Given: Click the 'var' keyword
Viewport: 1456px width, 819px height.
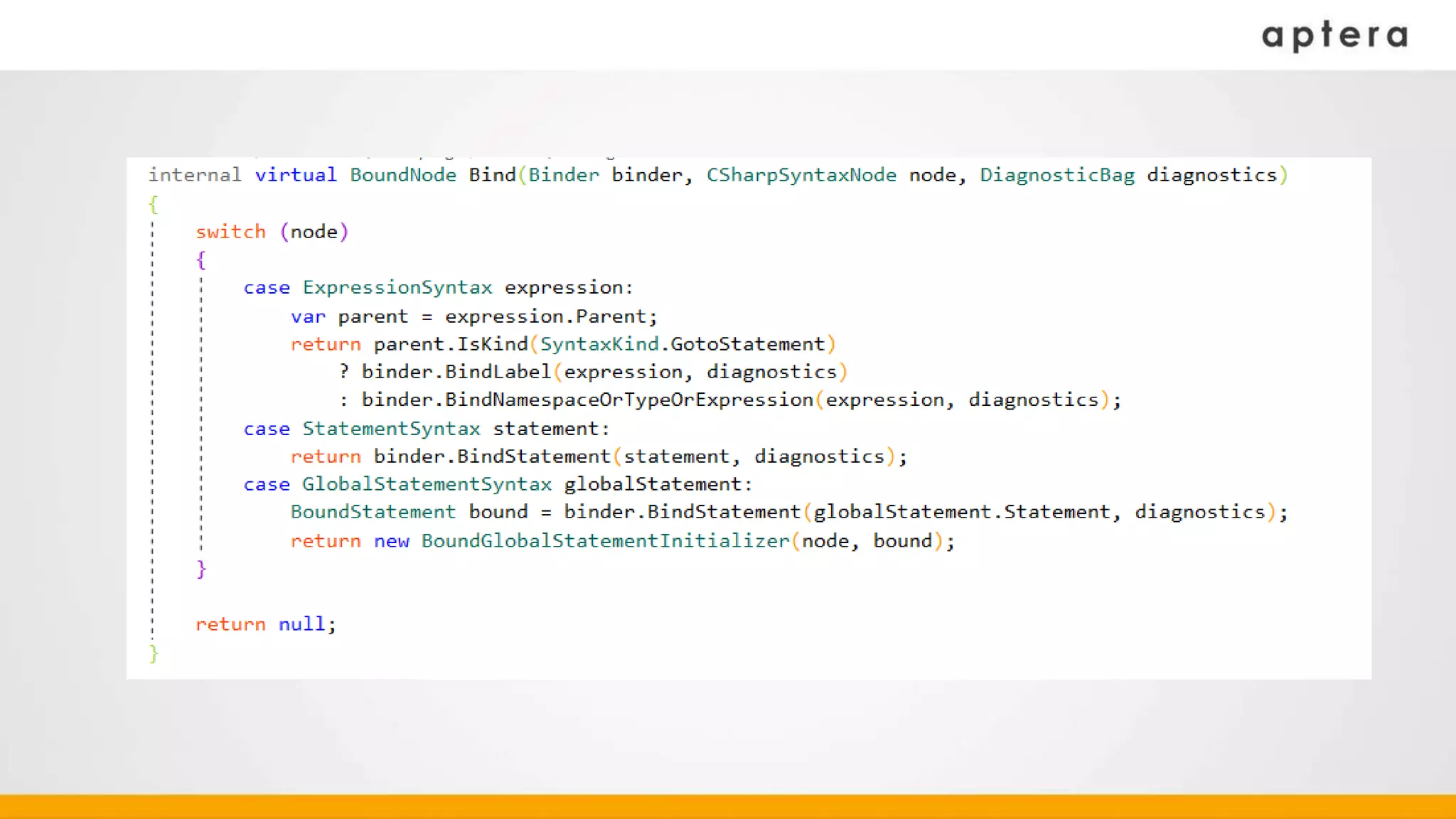Looking at the screenshot, I should pyautogui.click(x=308, y=316).
